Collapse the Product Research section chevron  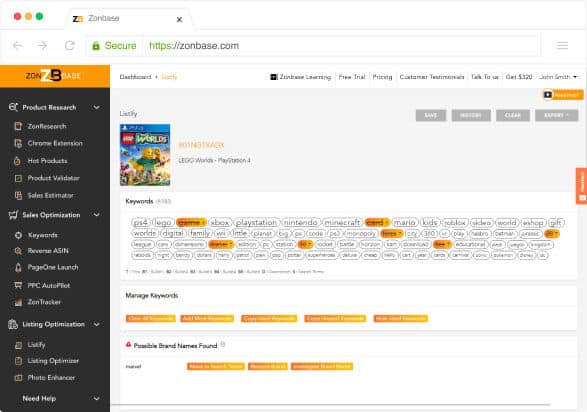(97, 107)
